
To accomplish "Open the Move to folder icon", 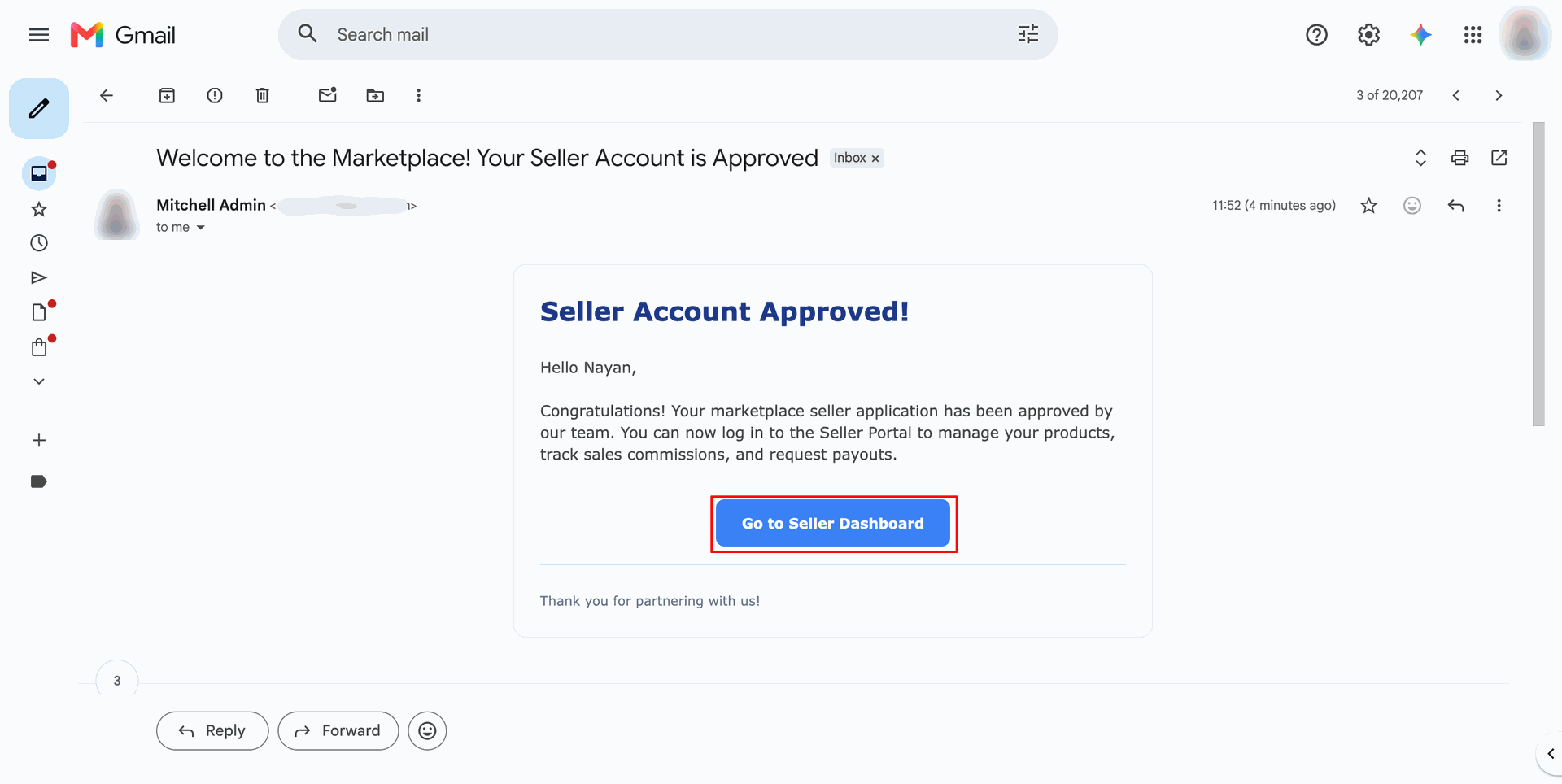I will (x=375, y=95).
